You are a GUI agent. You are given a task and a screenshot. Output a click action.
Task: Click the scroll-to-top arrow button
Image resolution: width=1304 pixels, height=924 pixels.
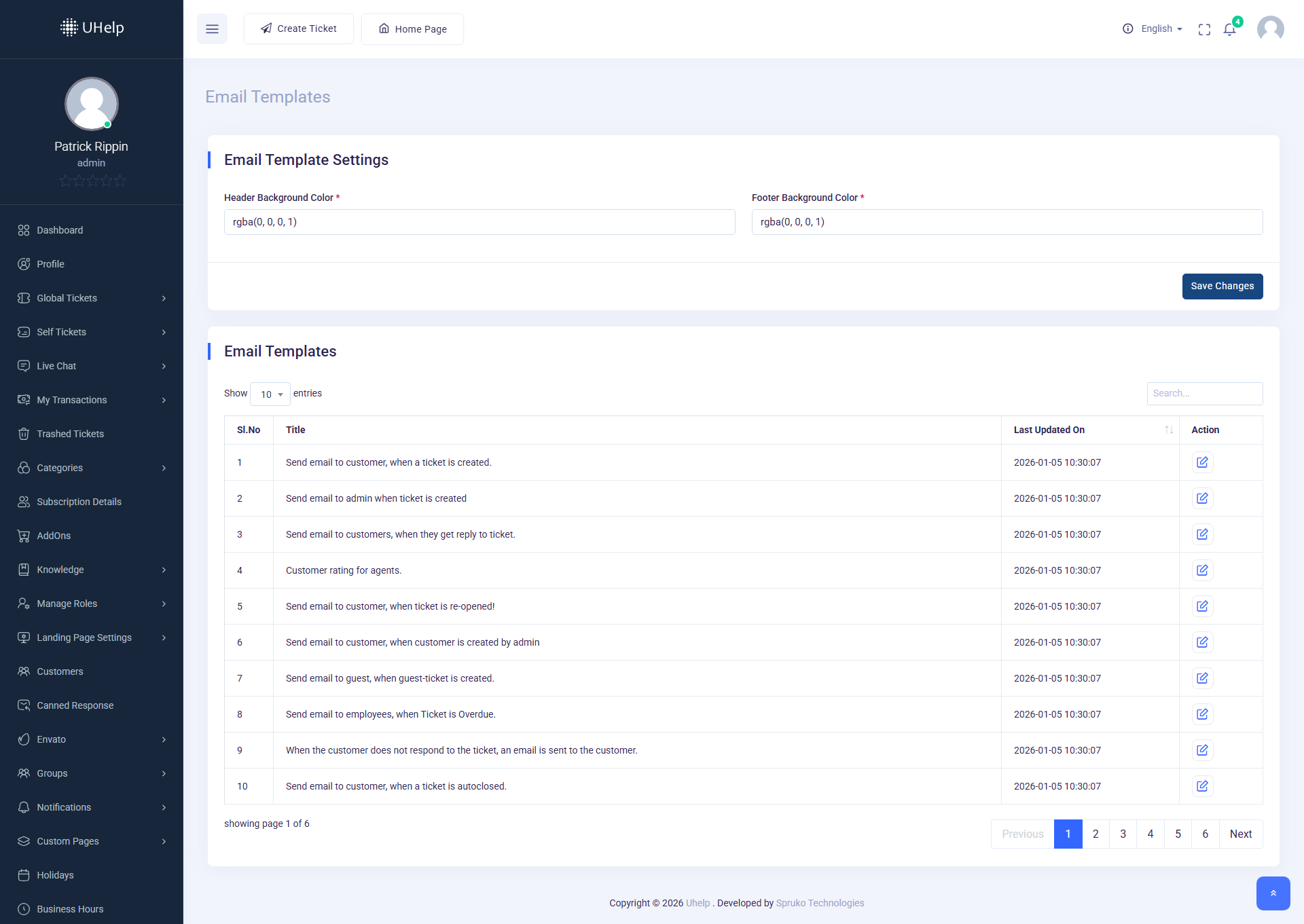(1273, 893)
